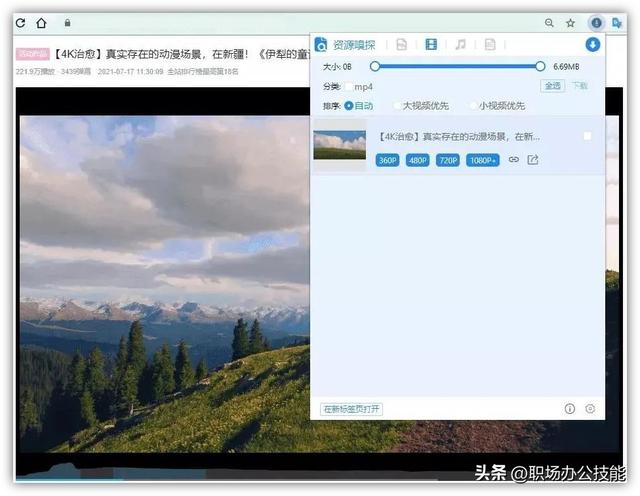Adjust the maximum size slider handle

click(540, 66)
